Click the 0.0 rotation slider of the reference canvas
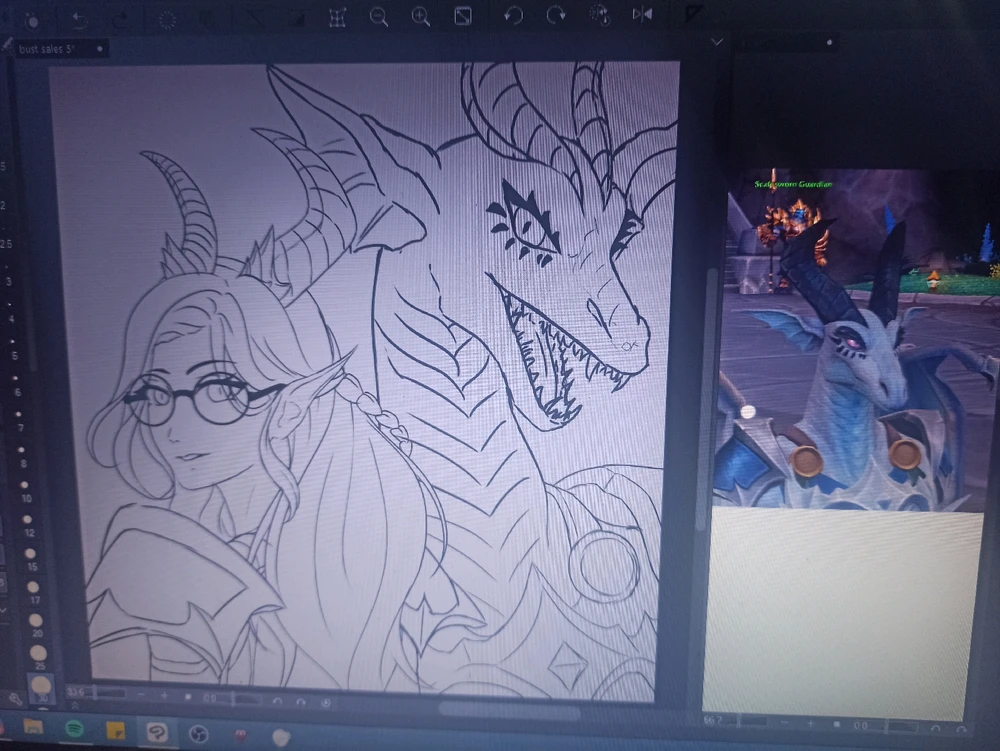 pyautogui.click(x=886, y=725)
